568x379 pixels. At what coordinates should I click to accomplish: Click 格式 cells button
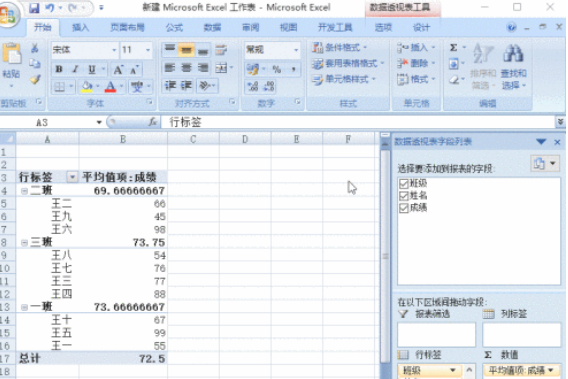(416, 79)
